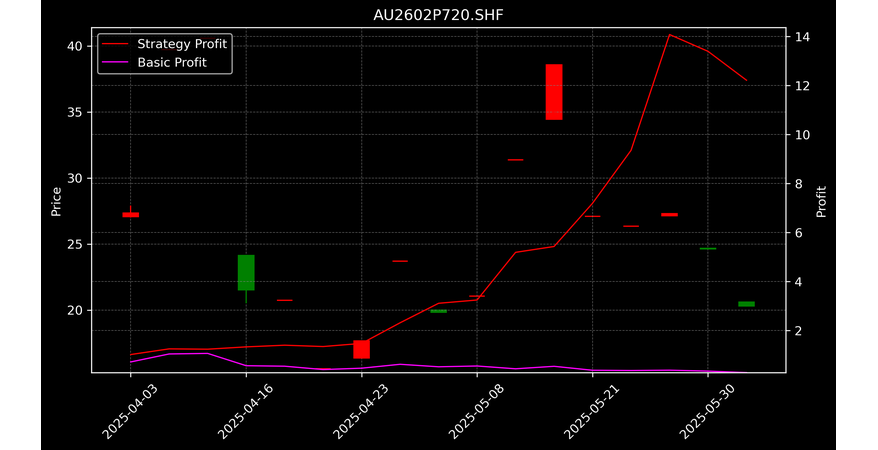Click the Strategy Profit line peak near 14
Viewport: 878px width, 450px height.
669,35
